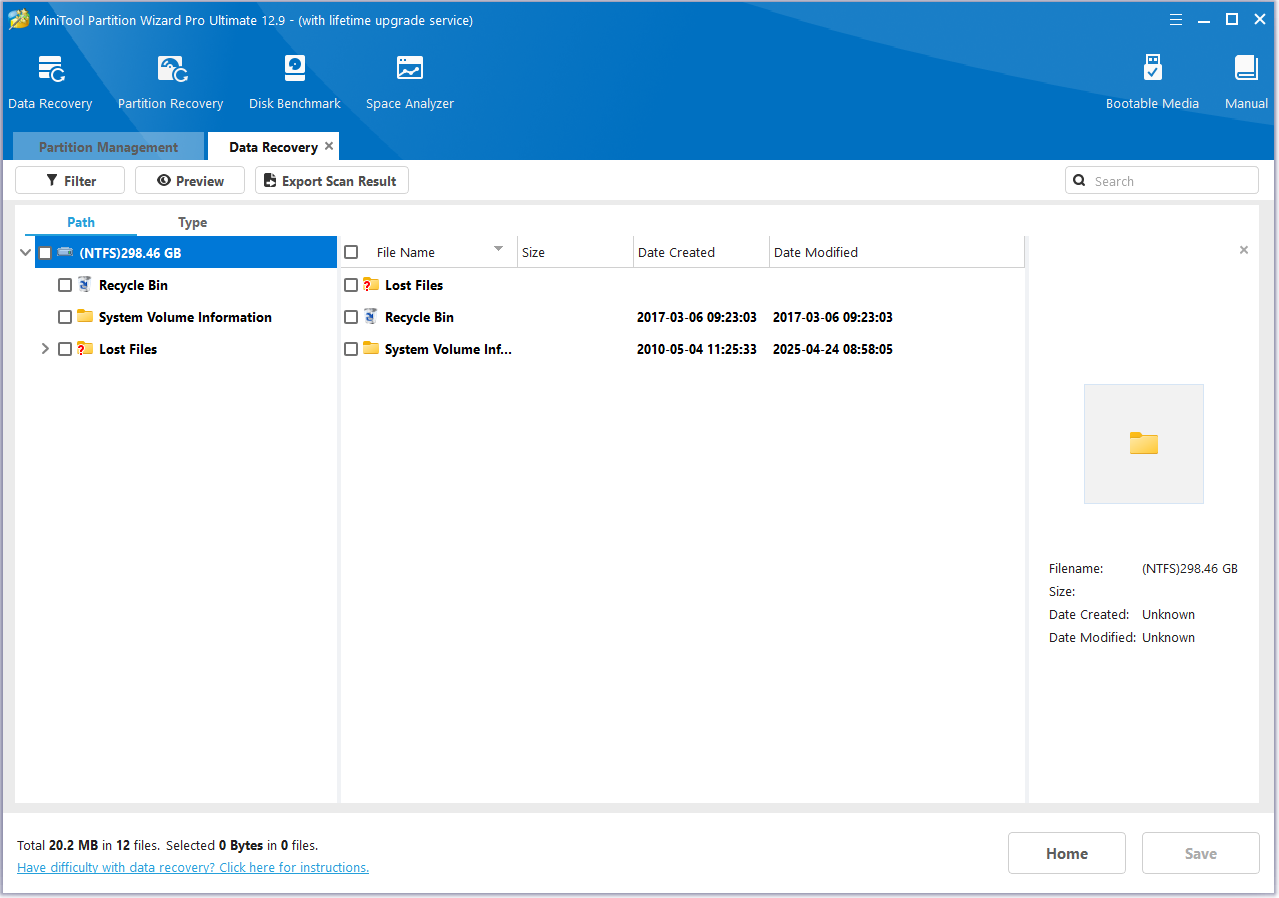
Task: Close the Data Recovery tab
Action: click(x=329, y=146)
